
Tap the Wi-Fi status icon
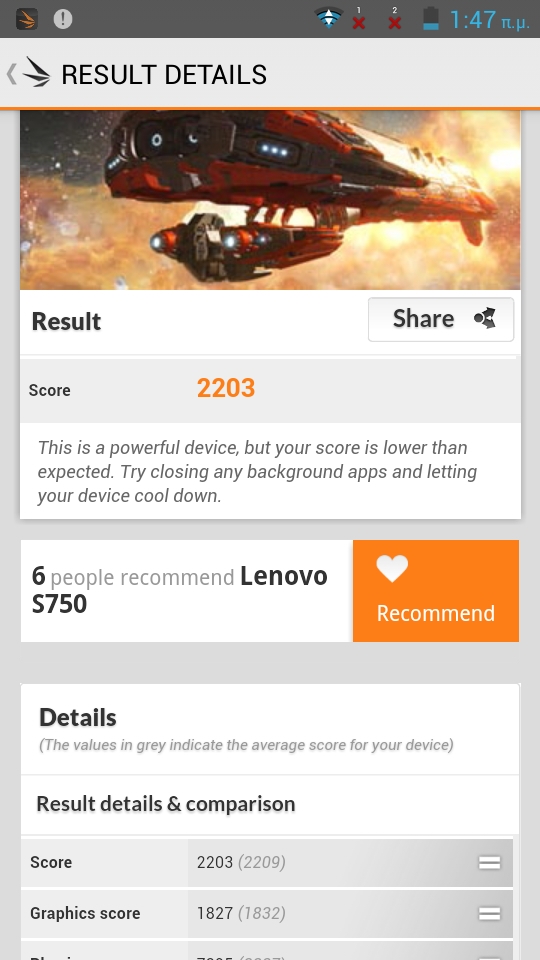coord(329,18)
